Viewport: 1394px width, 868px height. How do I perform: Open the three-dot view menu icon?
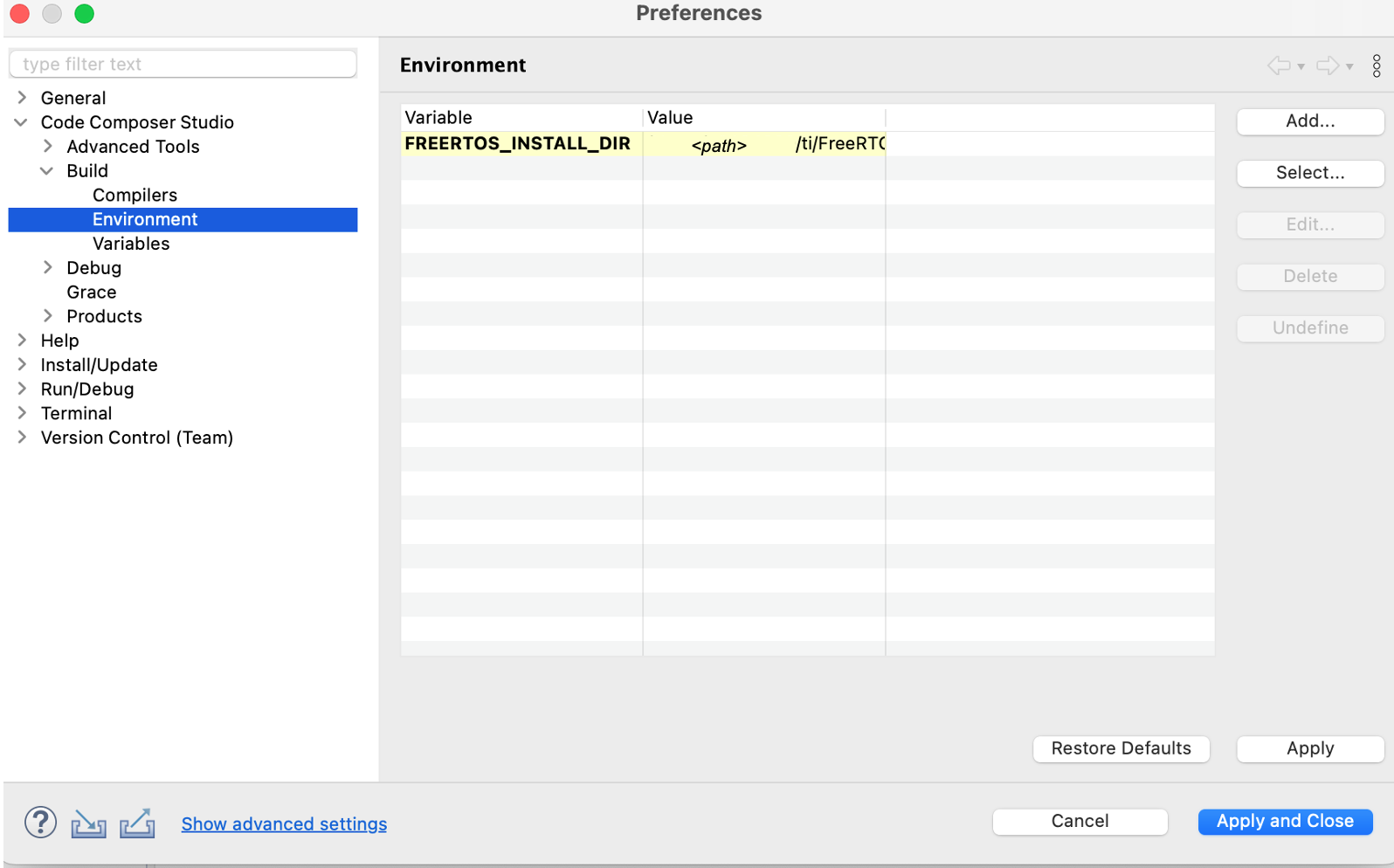tap(1377, 65)
